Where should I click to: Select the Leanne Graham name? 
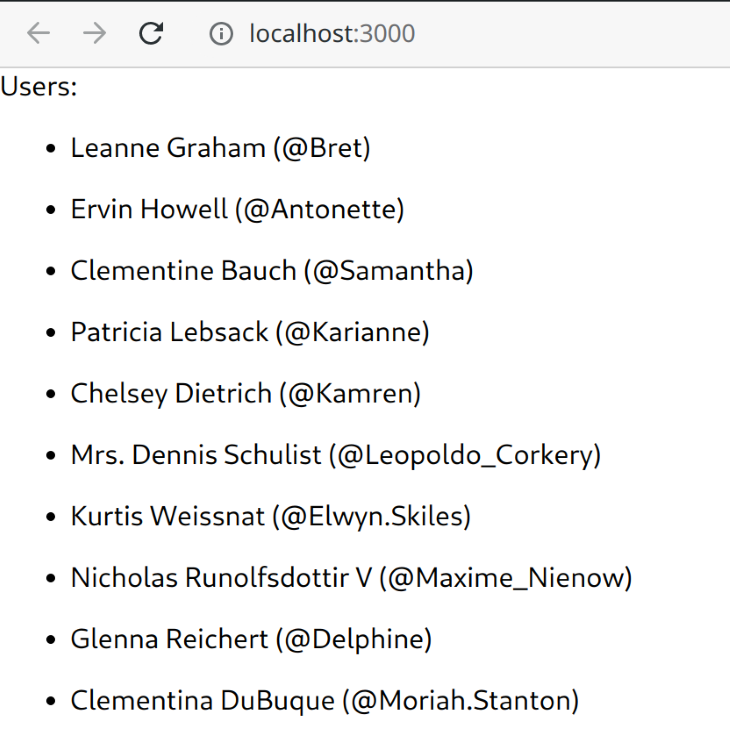click(x=167, y=149)
